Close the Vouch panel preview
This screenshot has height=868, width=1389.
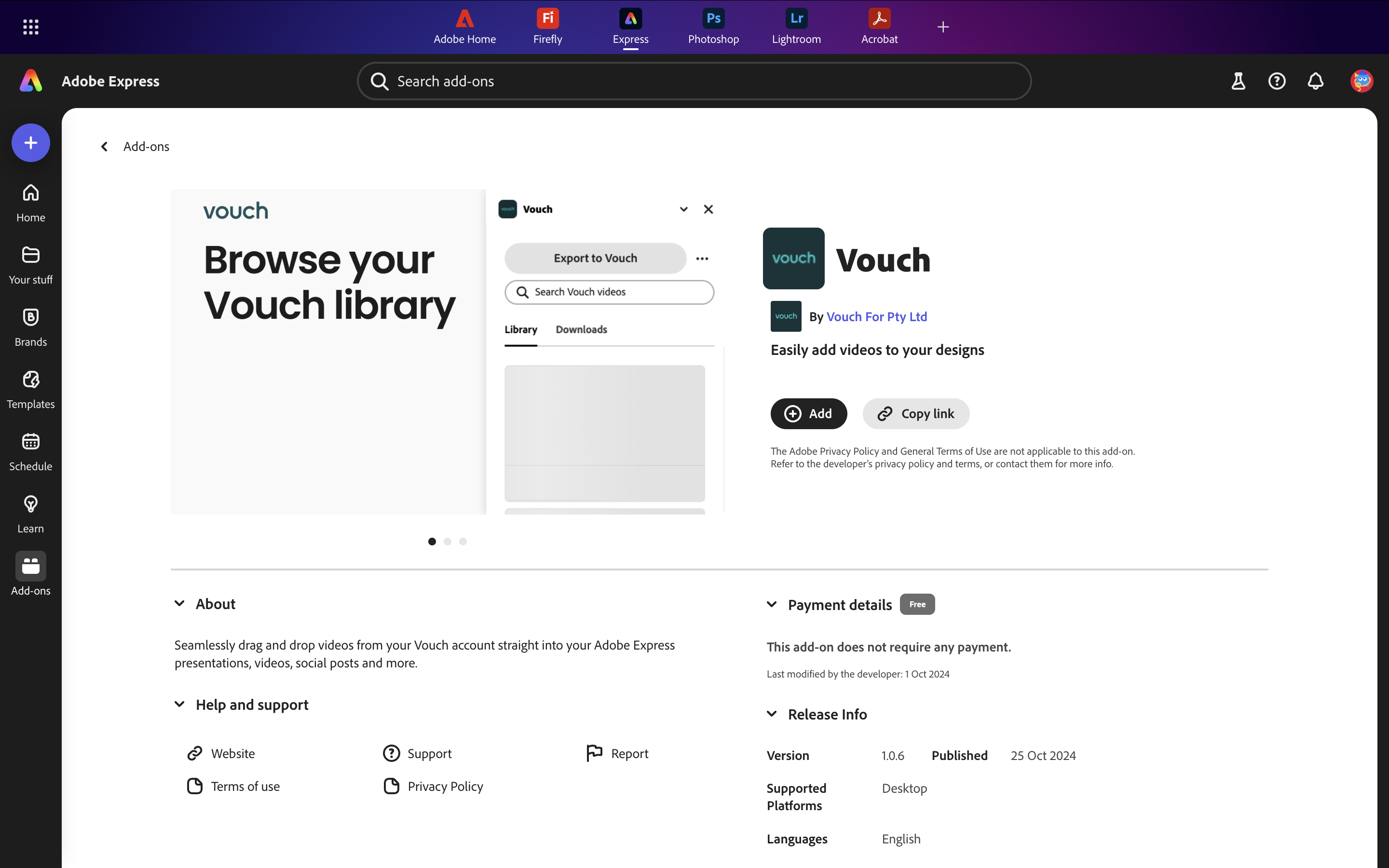708,209
